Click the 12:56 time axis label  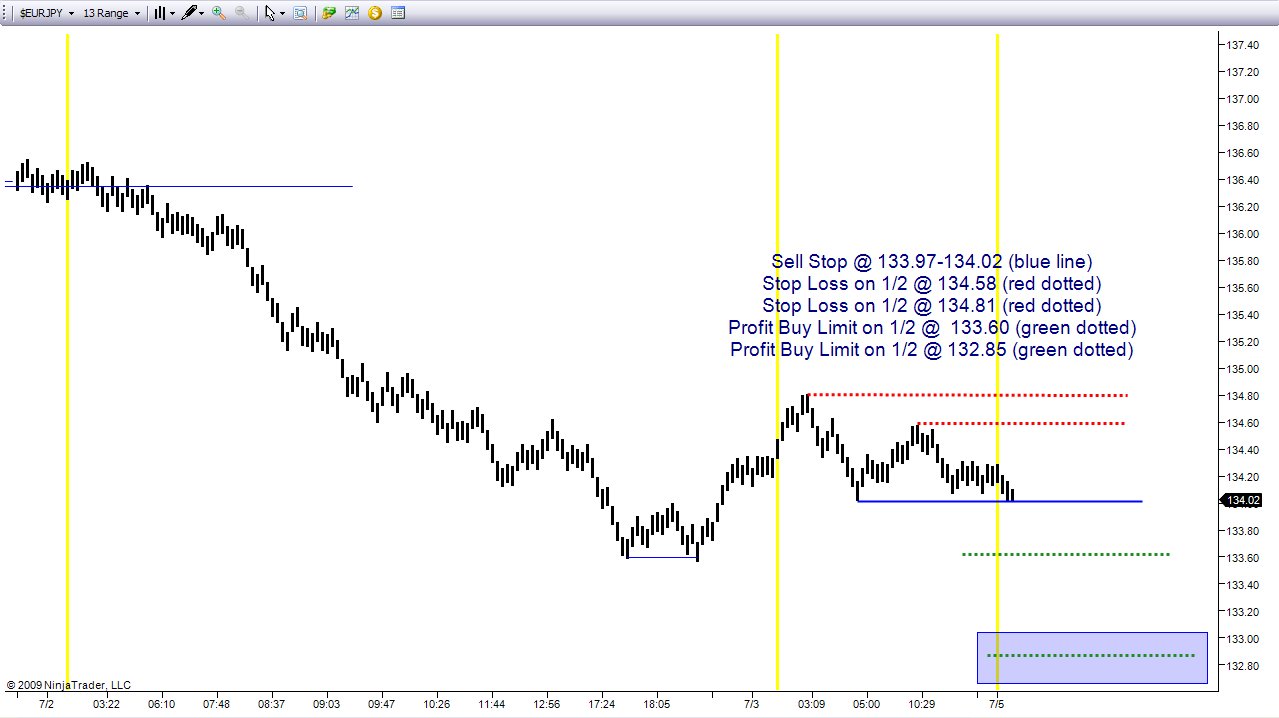coord(546,704)
